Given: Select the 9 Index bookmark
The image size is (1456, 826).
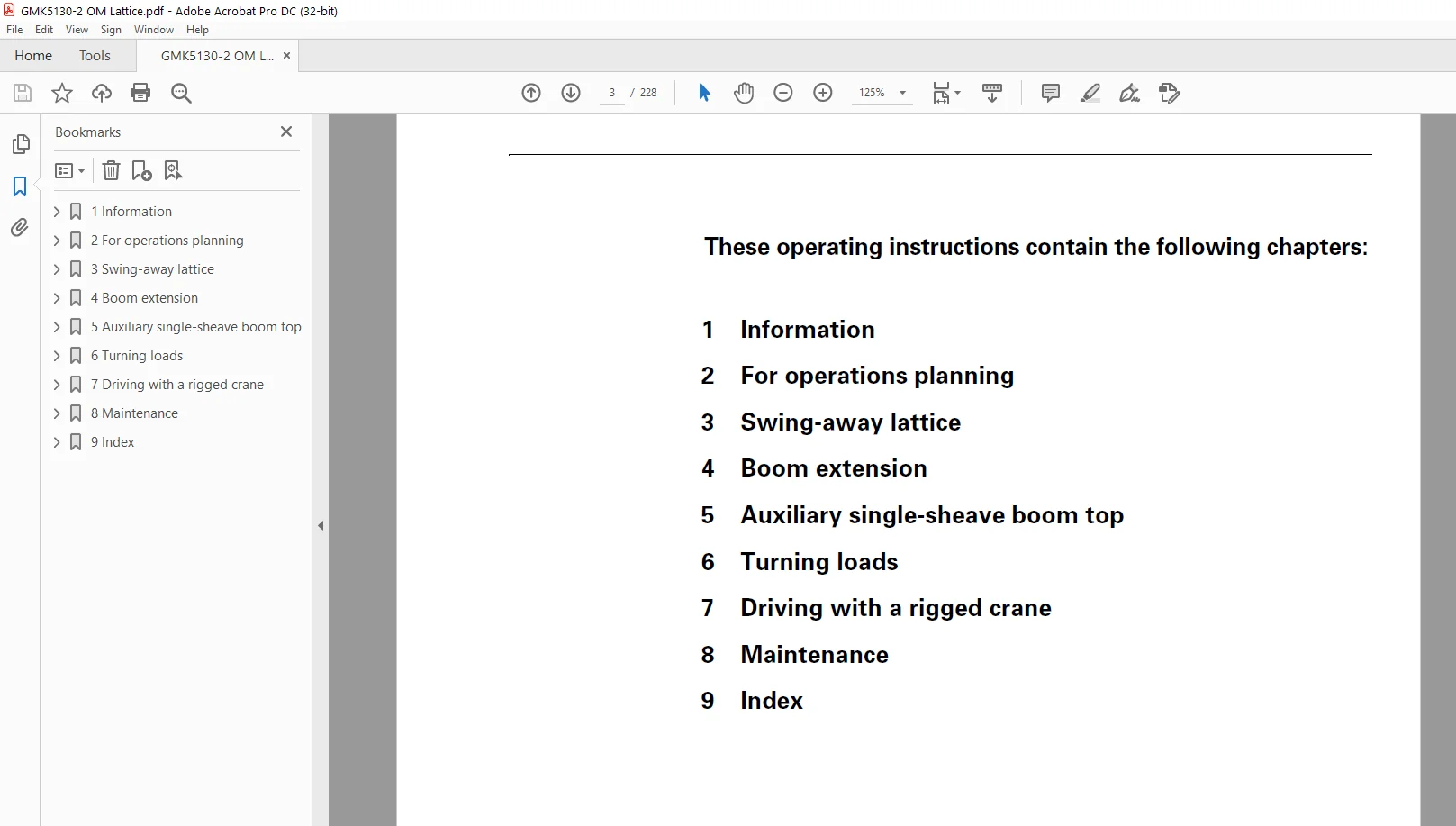Looking at the screenshot, I should [113, 442].
